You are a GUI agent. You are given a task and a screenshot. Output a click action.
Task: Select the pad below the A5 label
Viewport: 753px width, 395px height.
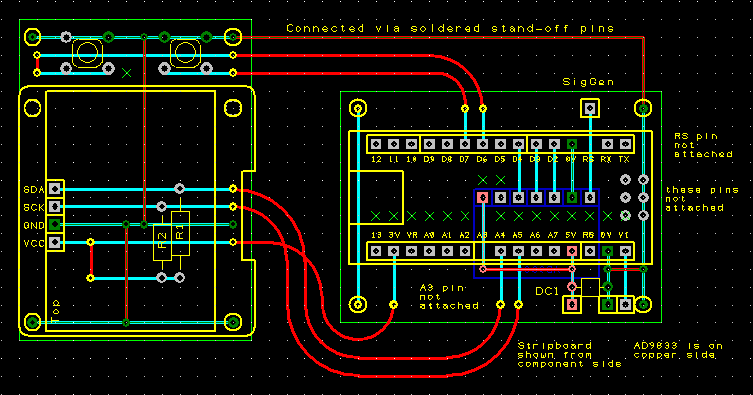pos(518,251)
